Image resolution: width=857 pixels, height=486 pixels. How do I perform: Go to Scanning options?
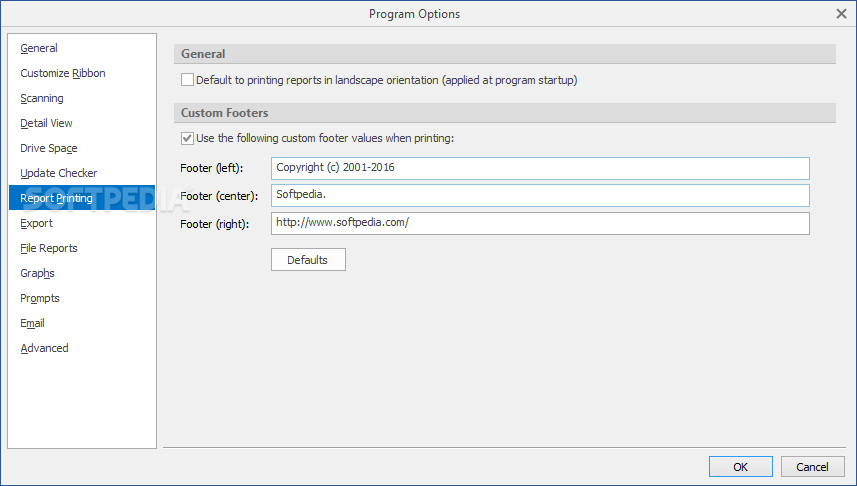click(x=42, y=98)
